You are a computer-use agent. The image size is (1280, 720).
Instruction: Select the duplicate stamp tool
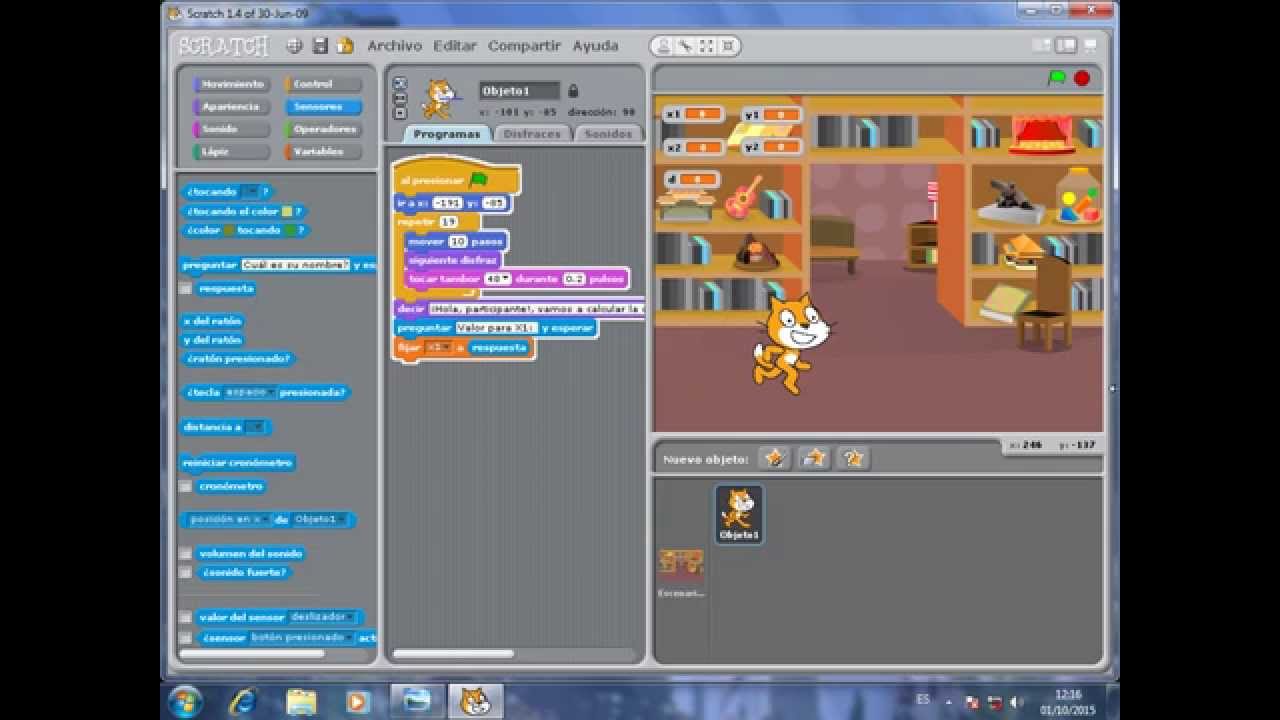pos(664,46)
